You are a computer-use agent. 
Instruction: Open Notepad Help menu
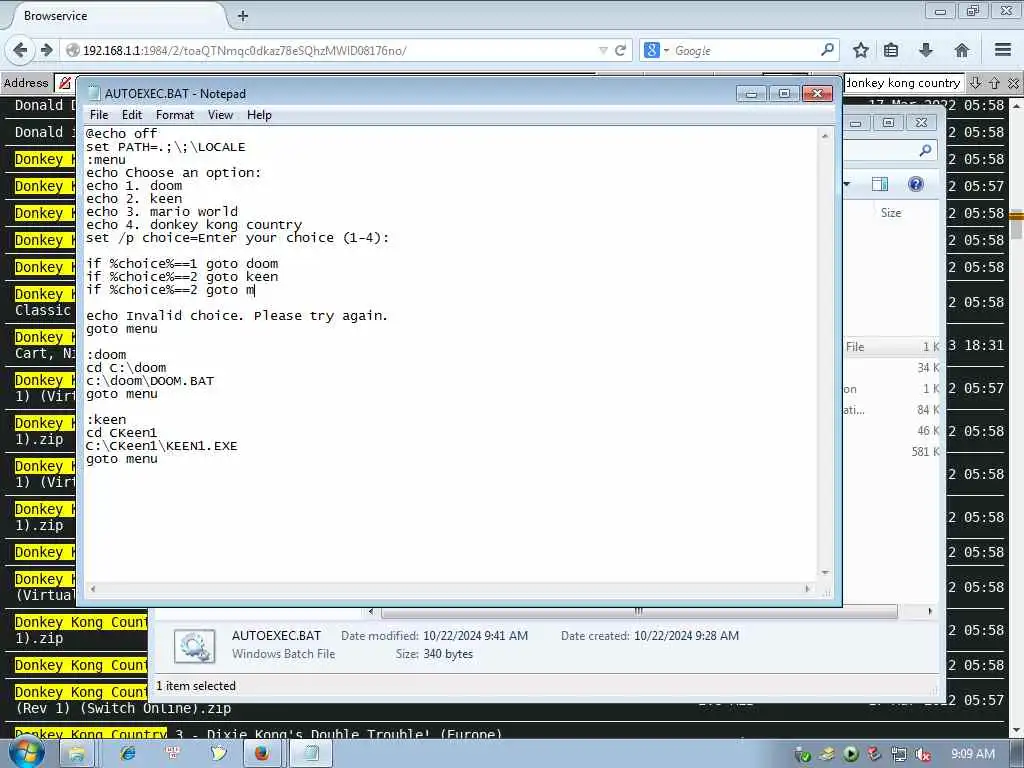click(x=259, y=115)
